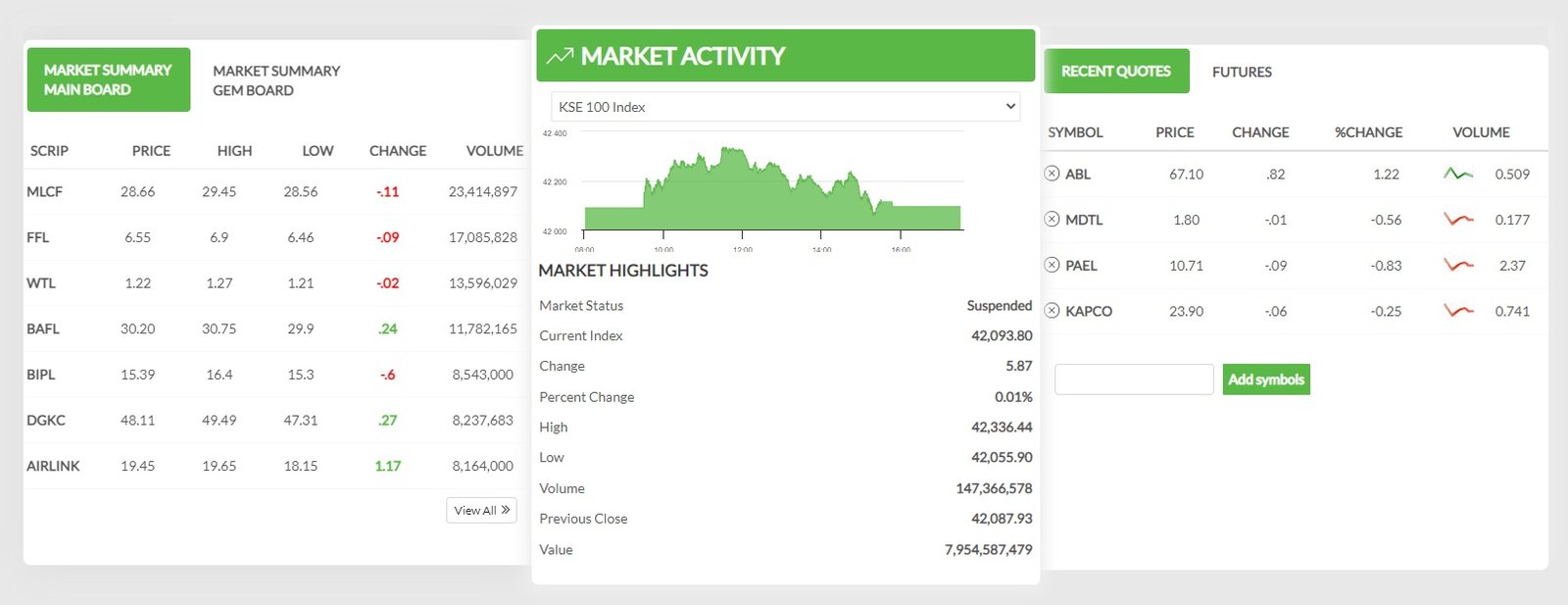This screenshot has height=605, width=1568.
Task: Remove ABL from recent quotes
Action: pos(1052,174)
